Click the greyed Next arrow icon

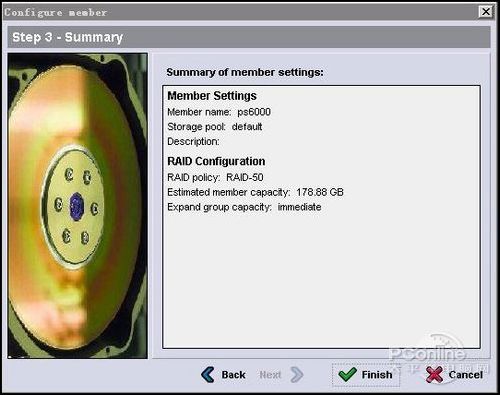(x=297, y=375)
